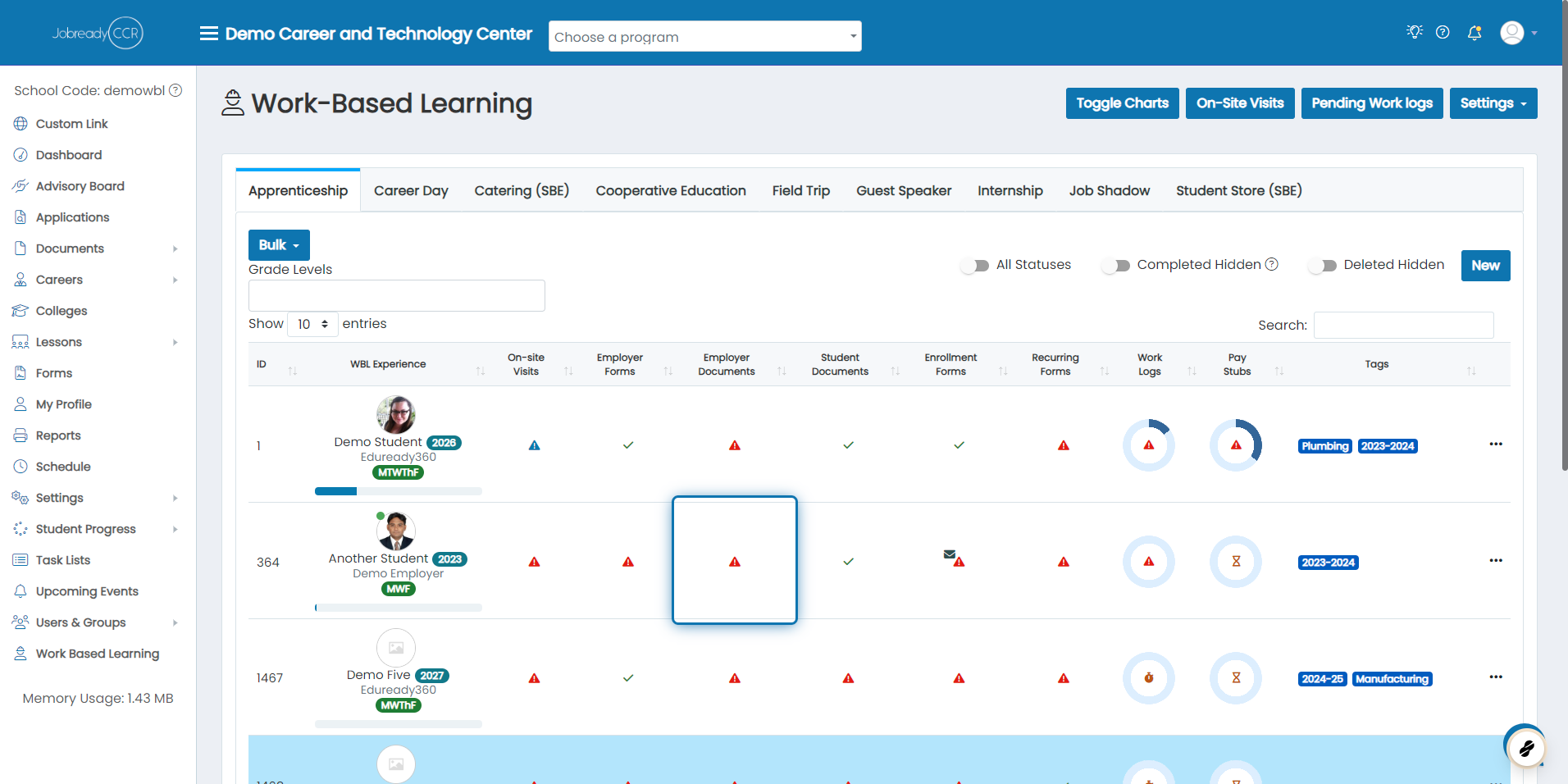Click Demo Student's progress bar
Image resolution: width=1568 pixels, height=784 pixels.
coord(399,491)
